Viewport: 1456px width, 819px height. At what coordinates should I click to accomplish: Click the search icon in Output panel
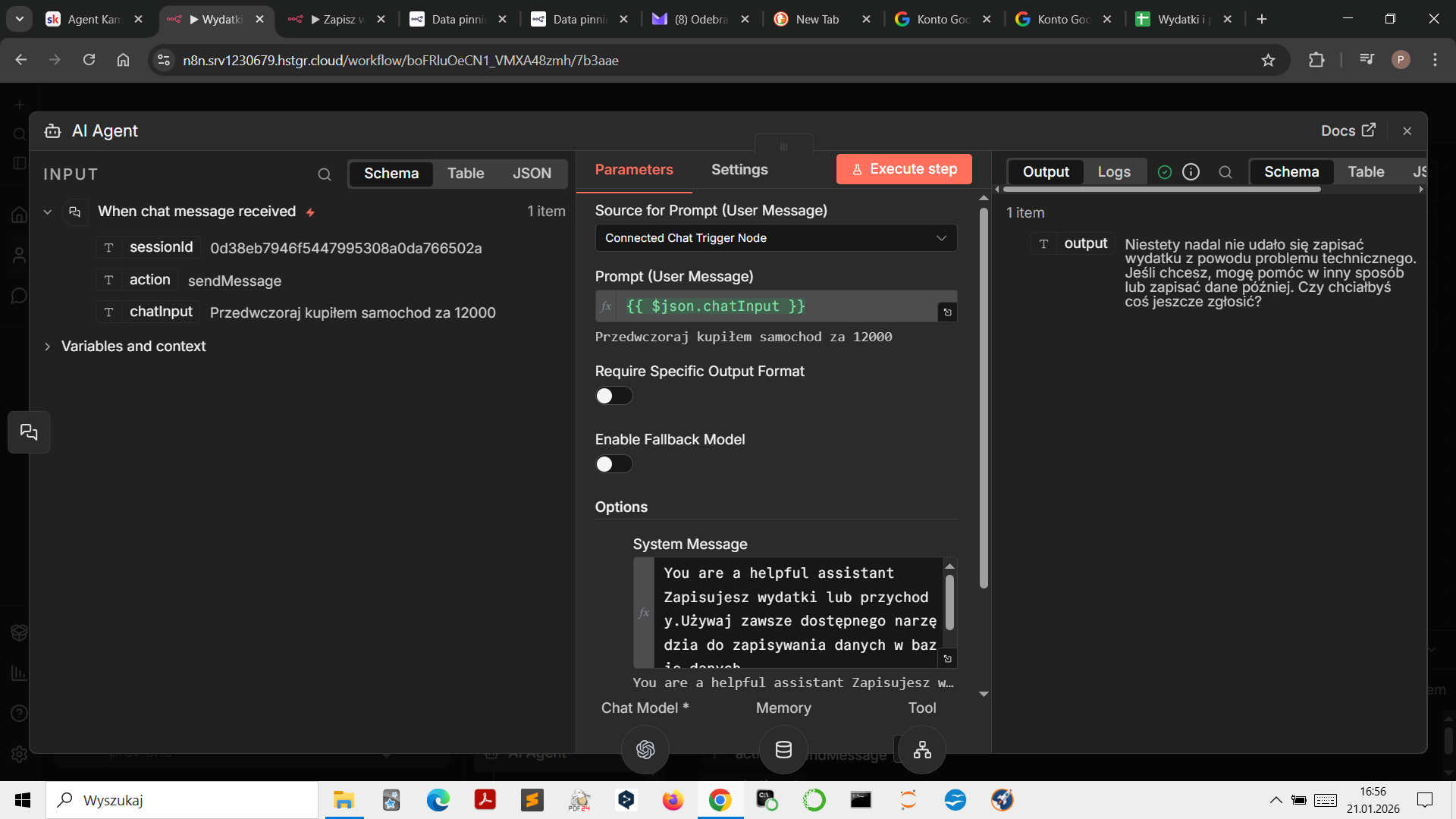pos(1225,172)
